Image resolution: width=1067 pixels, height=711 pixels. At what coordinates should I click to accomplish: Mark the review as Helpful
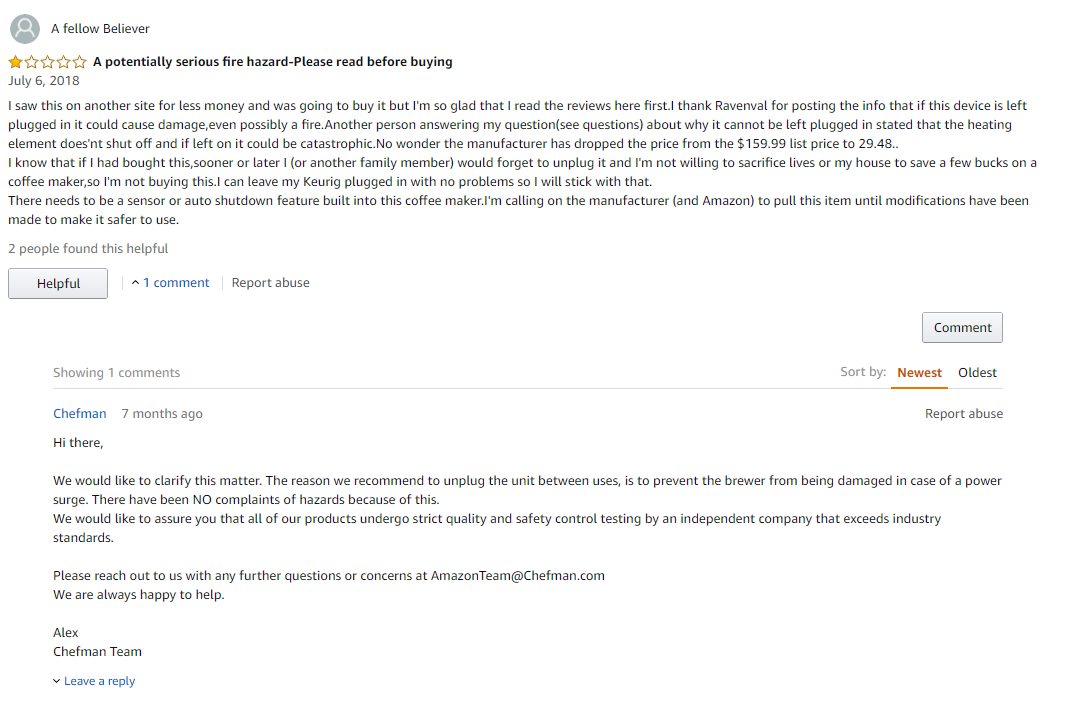(58, 284)
